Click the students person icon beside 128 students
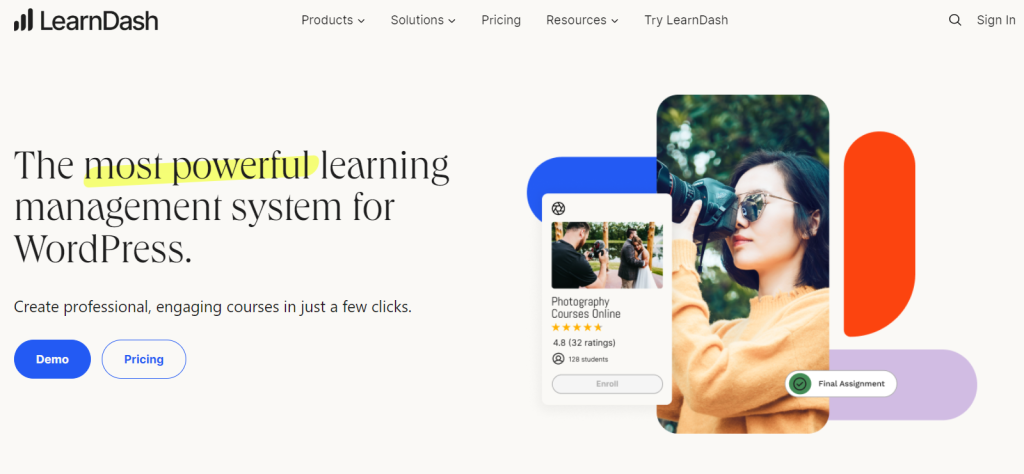The width and height of the screenshot is (1024, 474). tap(558, 358)
